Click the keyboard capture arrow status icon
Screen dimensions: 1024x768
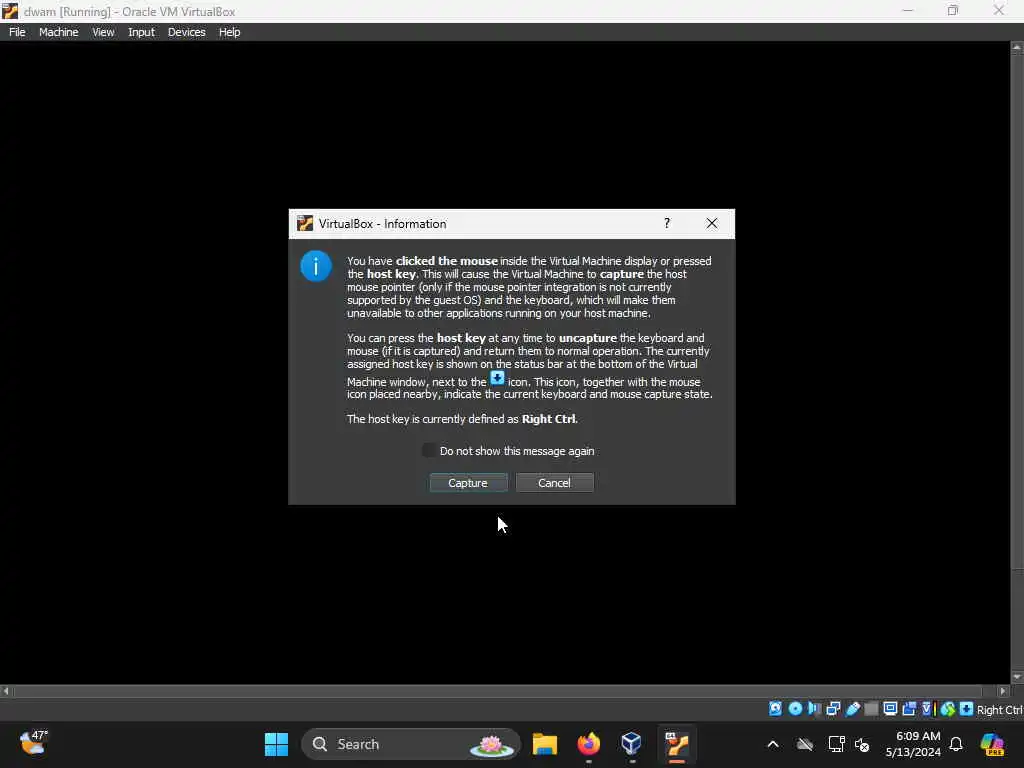pos(967,709)
